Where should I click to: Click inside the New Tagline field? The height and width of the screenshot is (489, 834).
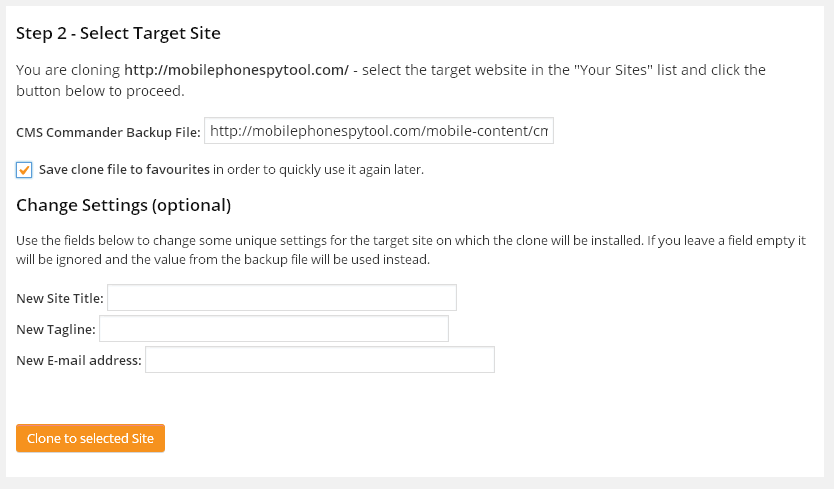(x=274, y=329)
